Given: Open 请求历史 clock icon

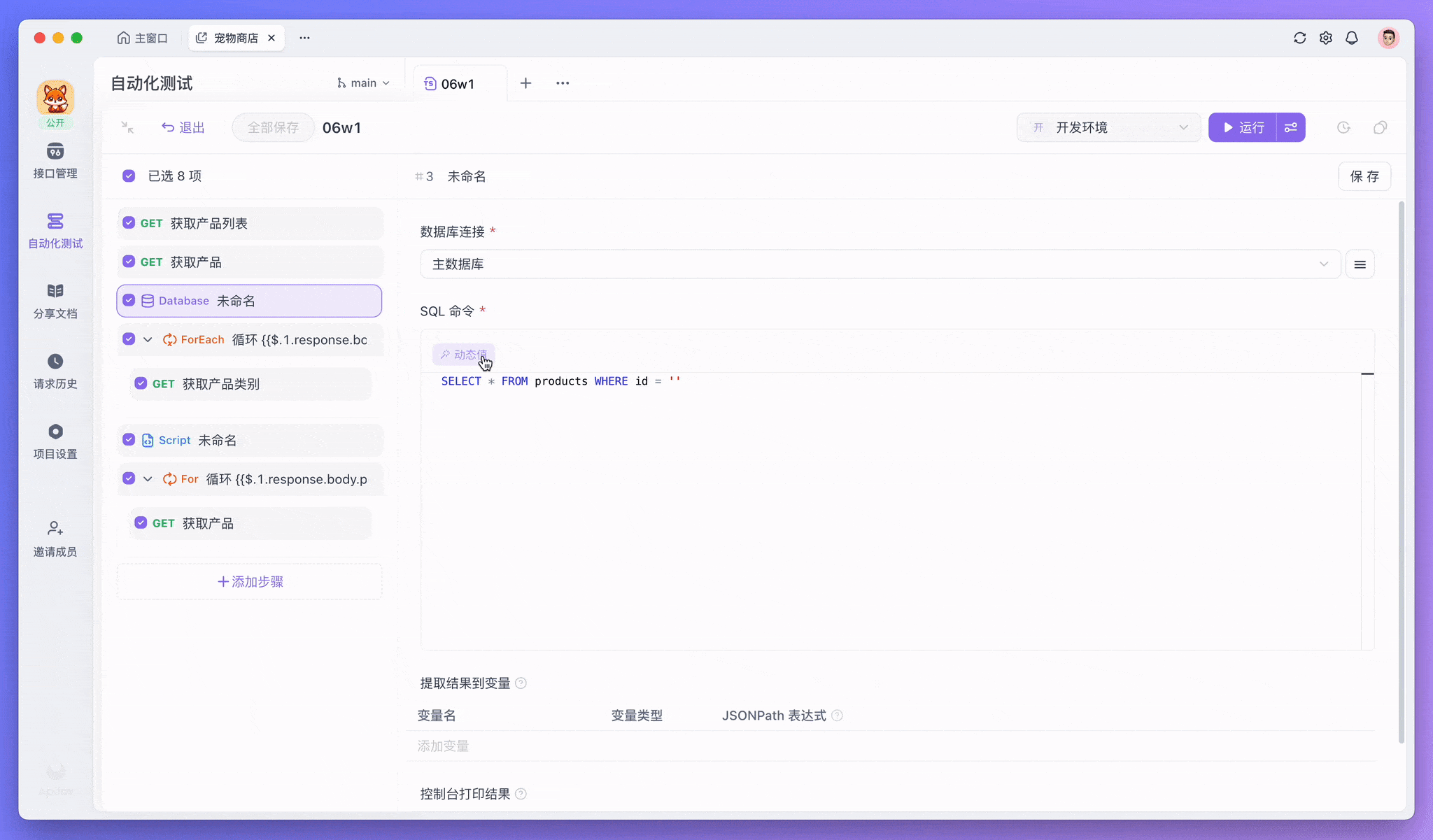Looking at the screenshot, I should 55,362.
